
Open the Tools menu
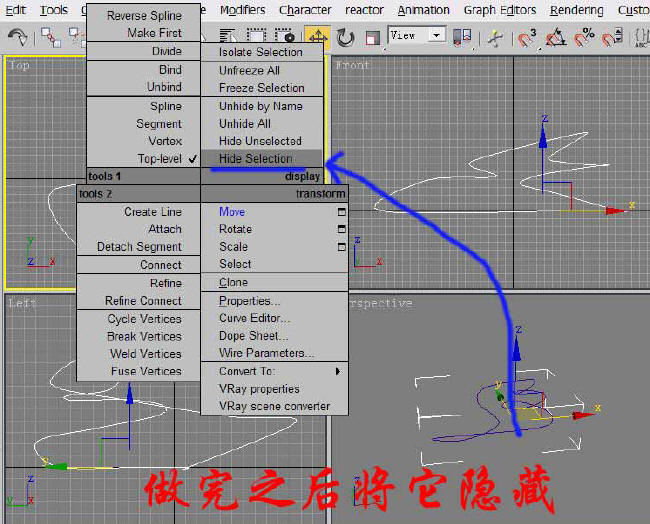tap(53, 10)
